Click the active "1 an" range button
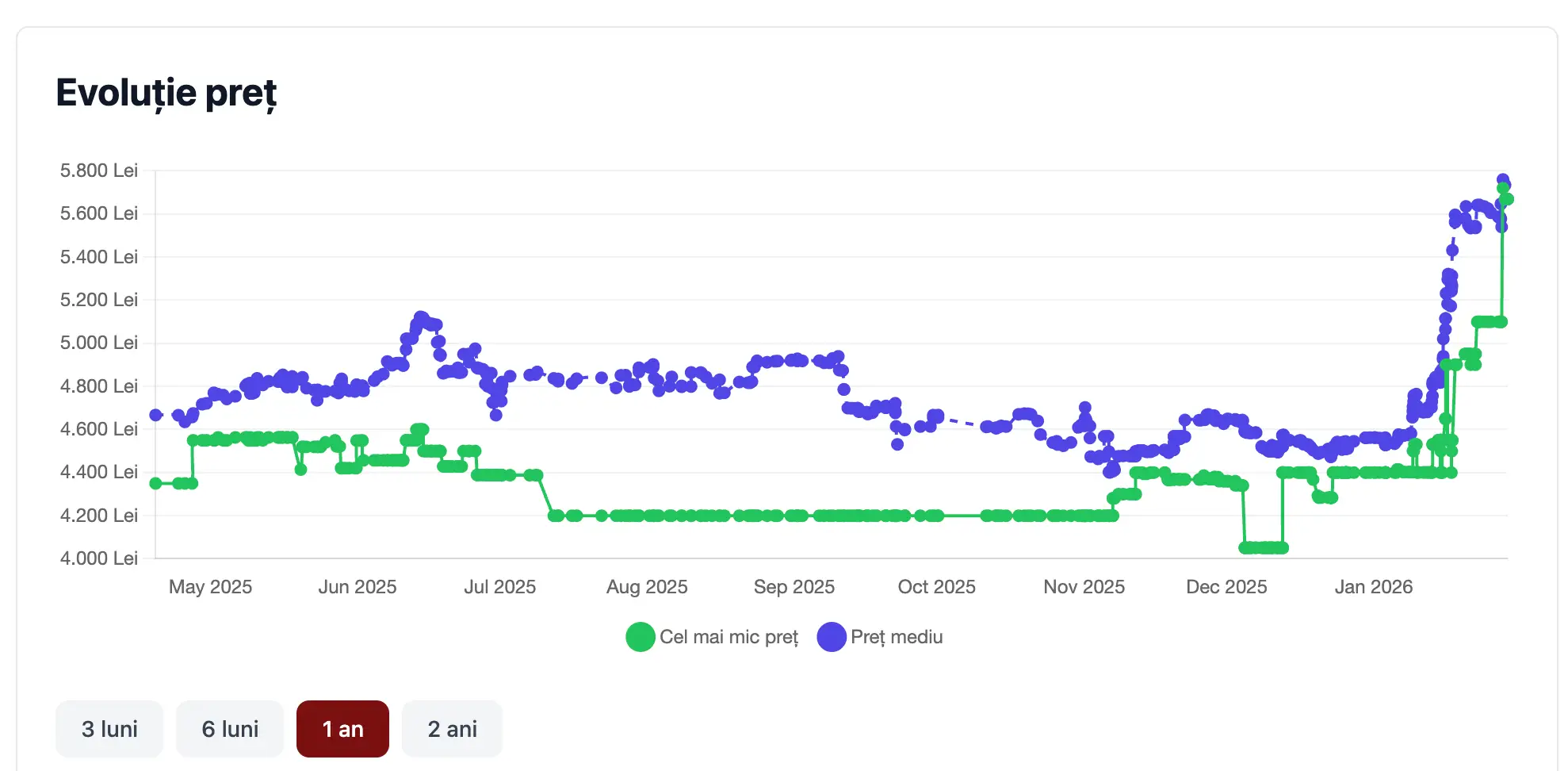 point(342,729)
